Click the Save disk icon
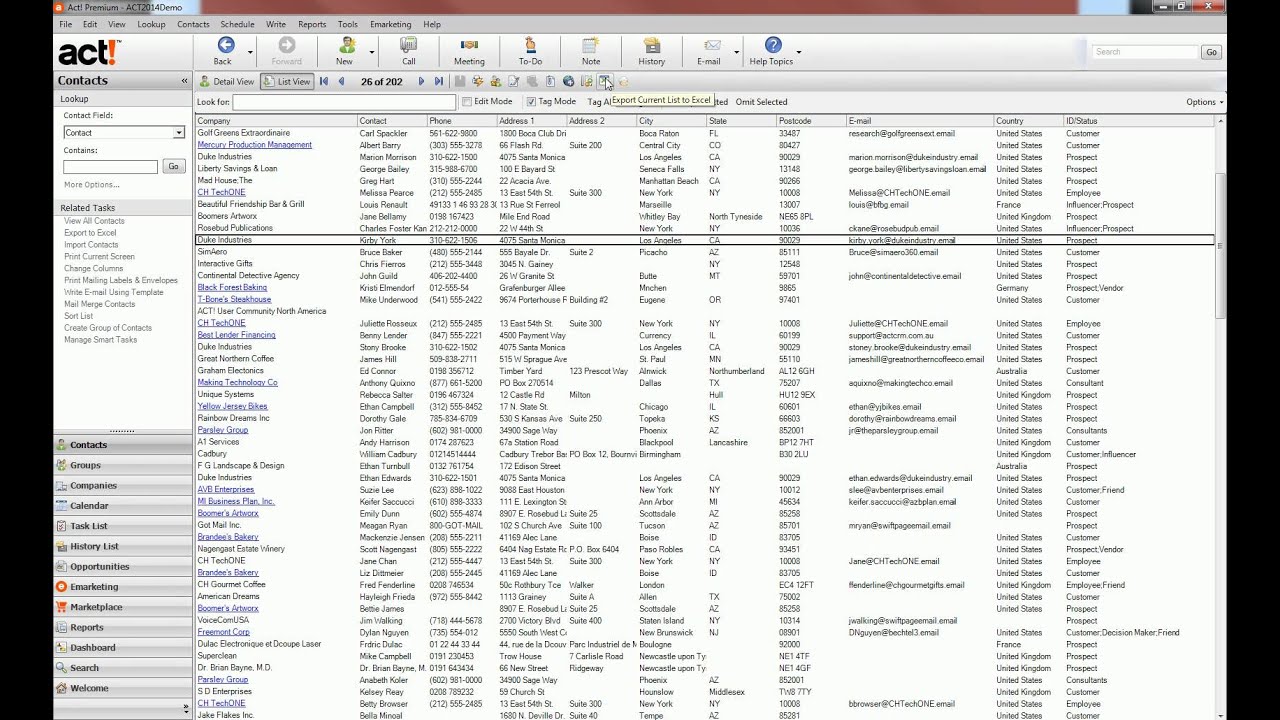Image resolution: width=1280 pixels, height=720 pixels. pyautogui.click(x=460, y=81)
